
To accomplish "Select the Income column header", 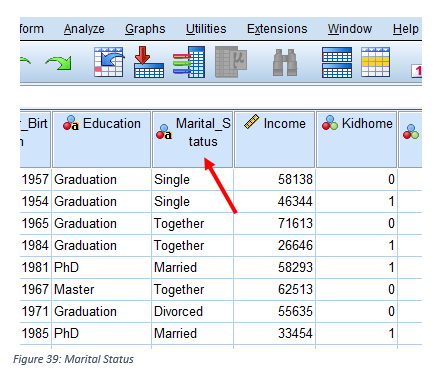I will coord(274,139).
